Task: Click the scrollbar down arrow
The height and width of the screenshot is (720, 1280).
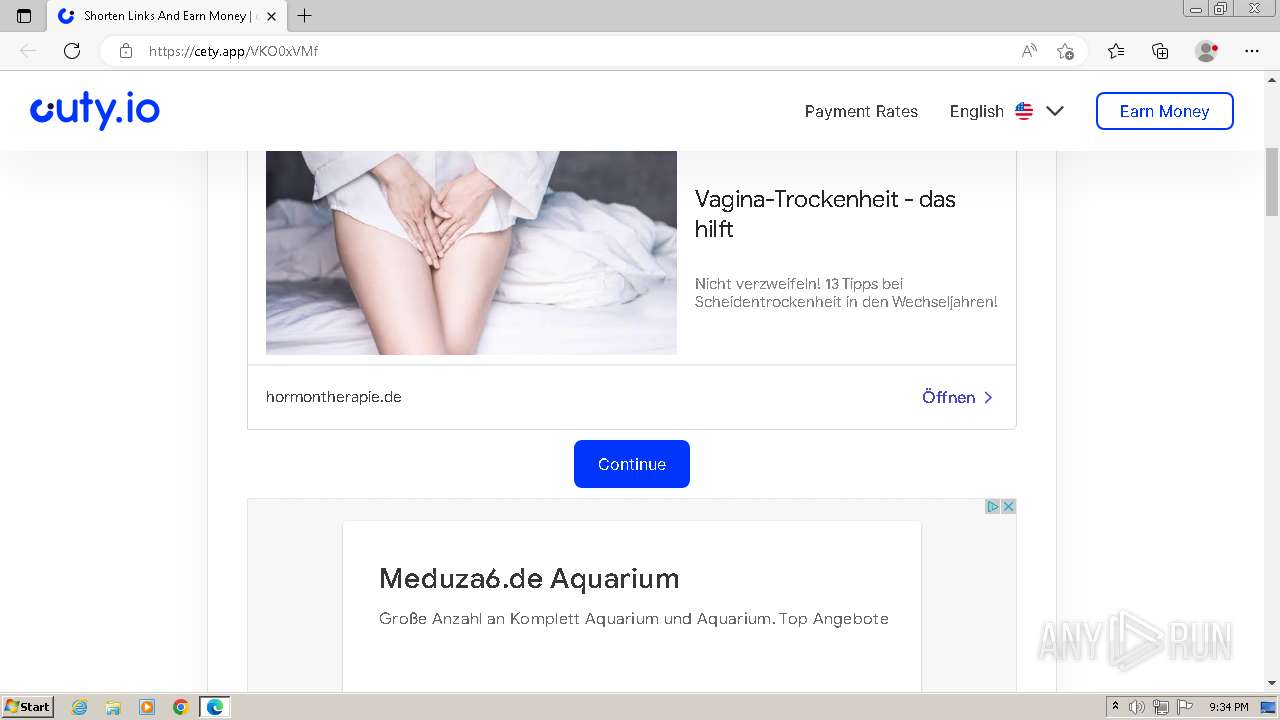Action: [x=1272, y=684]
